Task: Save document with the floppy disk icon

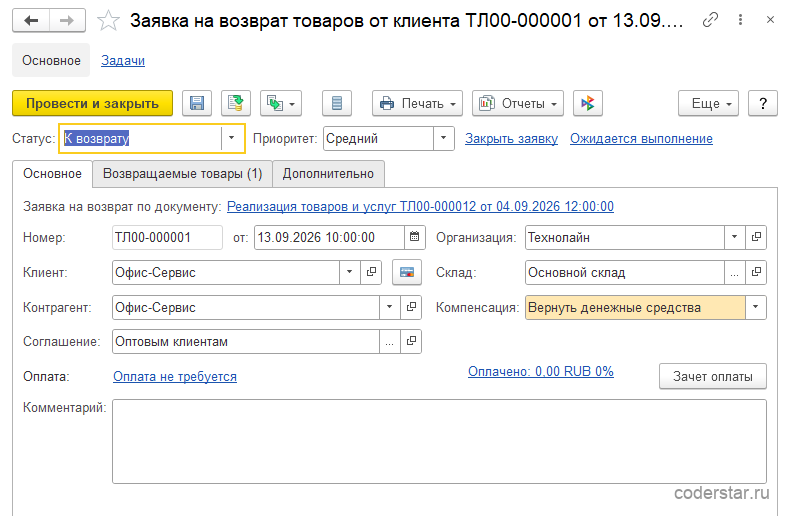Action: pyautogui.click(x=197, y=103)
